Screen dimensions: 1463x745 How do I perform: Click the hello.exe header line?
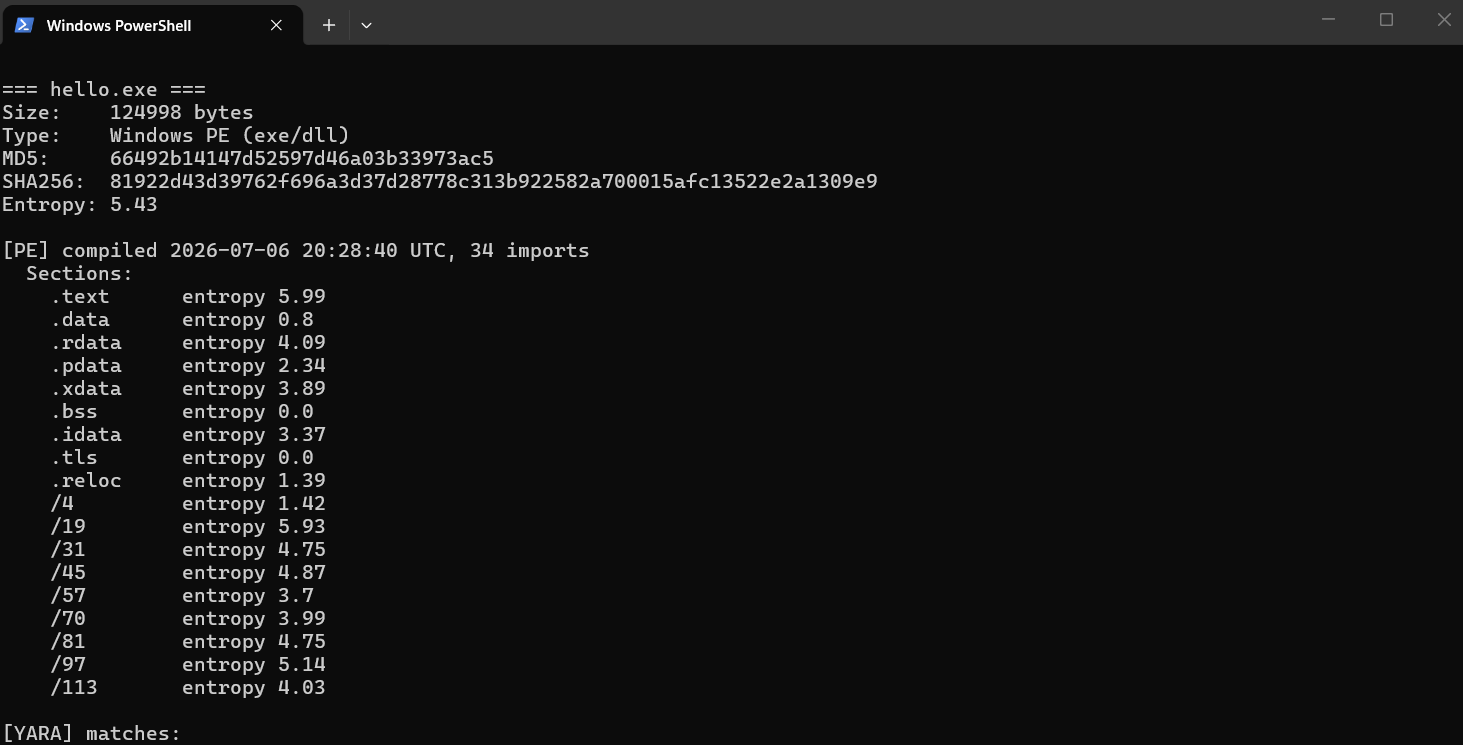pos(104,90)
